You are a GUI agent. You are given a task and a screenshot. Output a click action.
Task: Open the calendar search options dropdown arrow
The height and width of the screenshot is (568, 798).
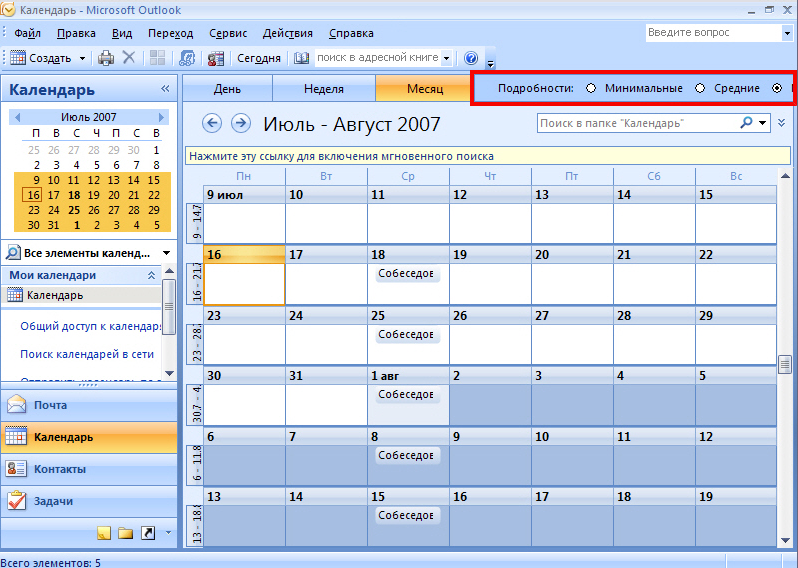tap(762, 123)
